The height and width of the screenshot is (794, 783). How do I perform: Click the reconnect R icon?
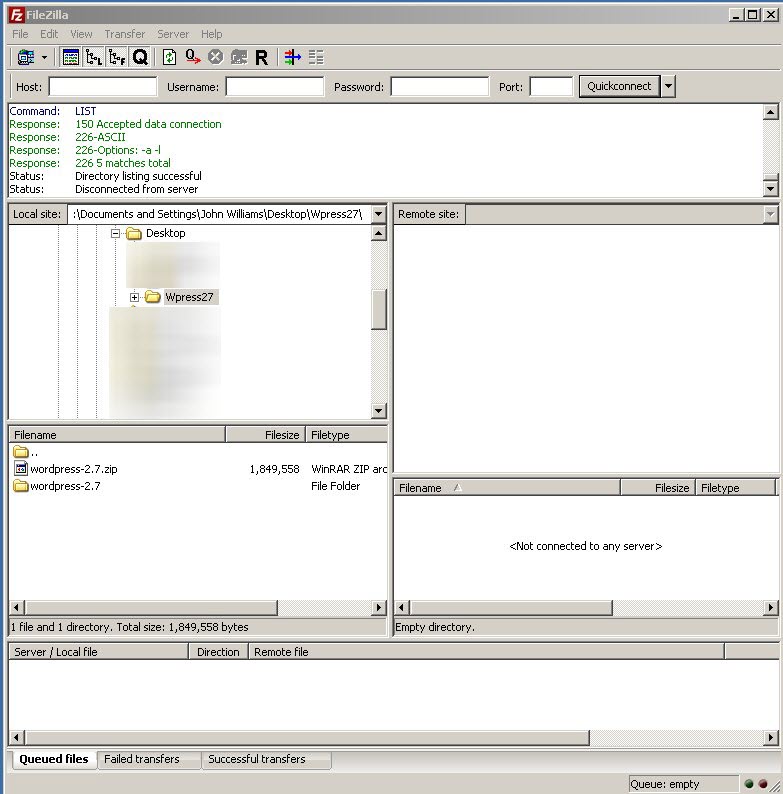(261, 58)
